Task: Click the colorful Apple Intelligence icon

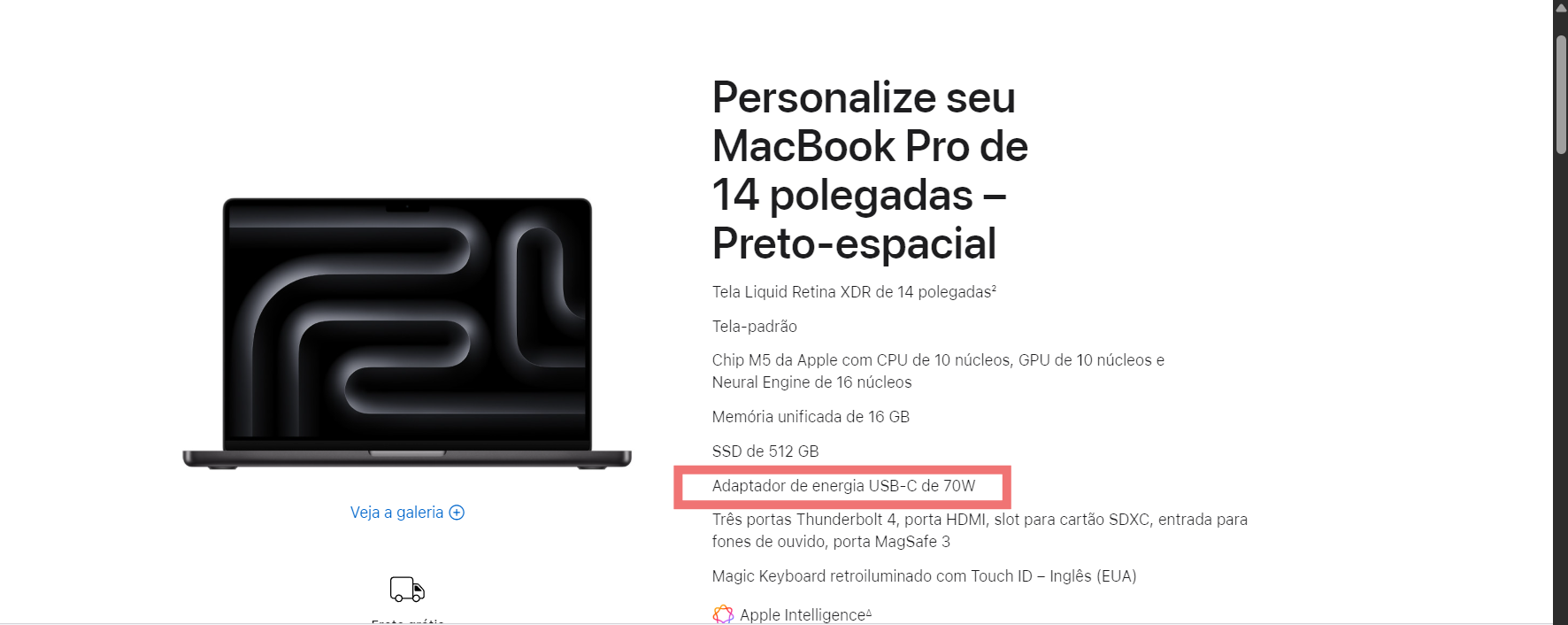Action: click(x=723, y=614)
